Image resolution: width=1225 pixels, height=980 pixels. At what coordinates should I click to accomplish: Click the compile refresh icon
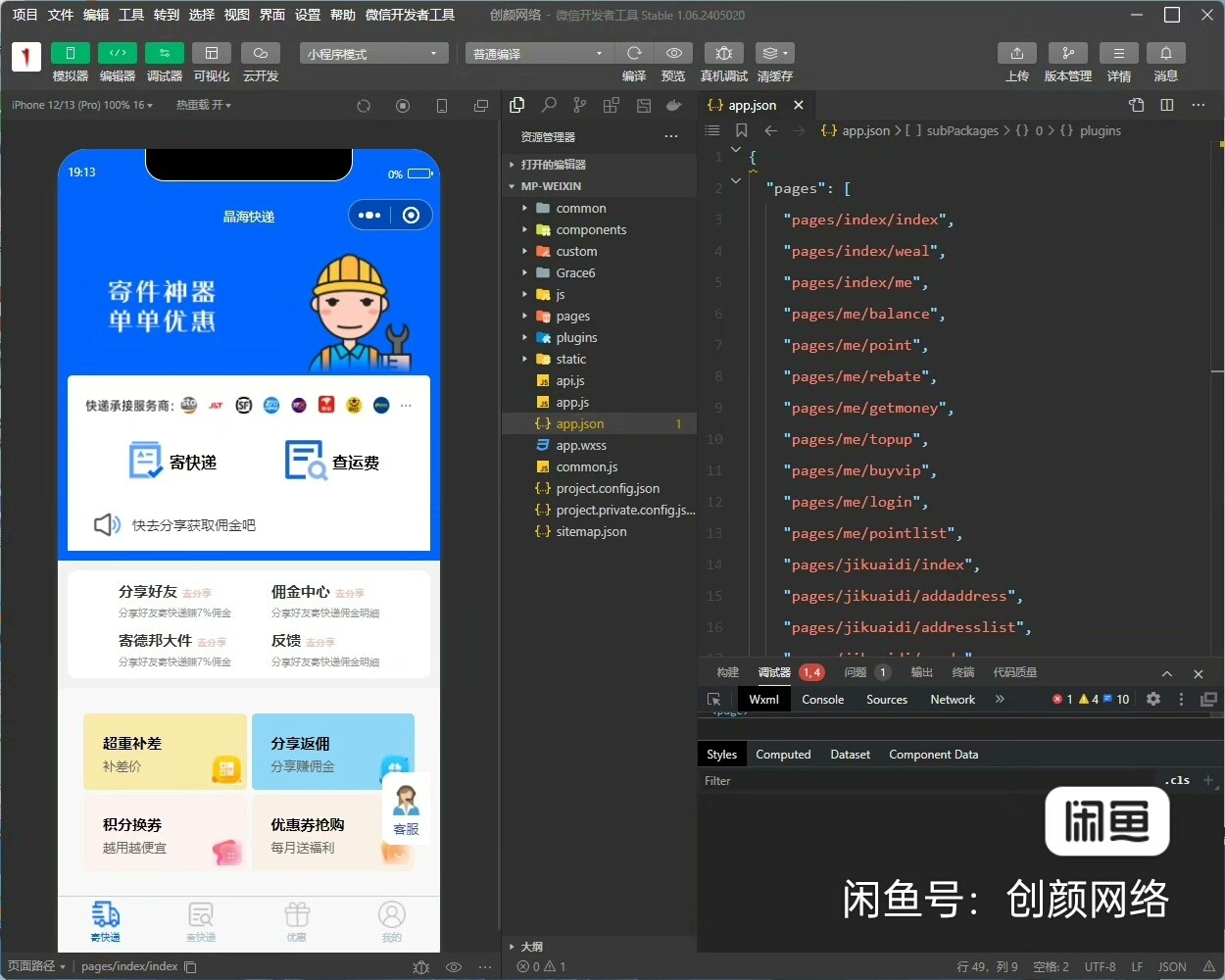point(635,53)
